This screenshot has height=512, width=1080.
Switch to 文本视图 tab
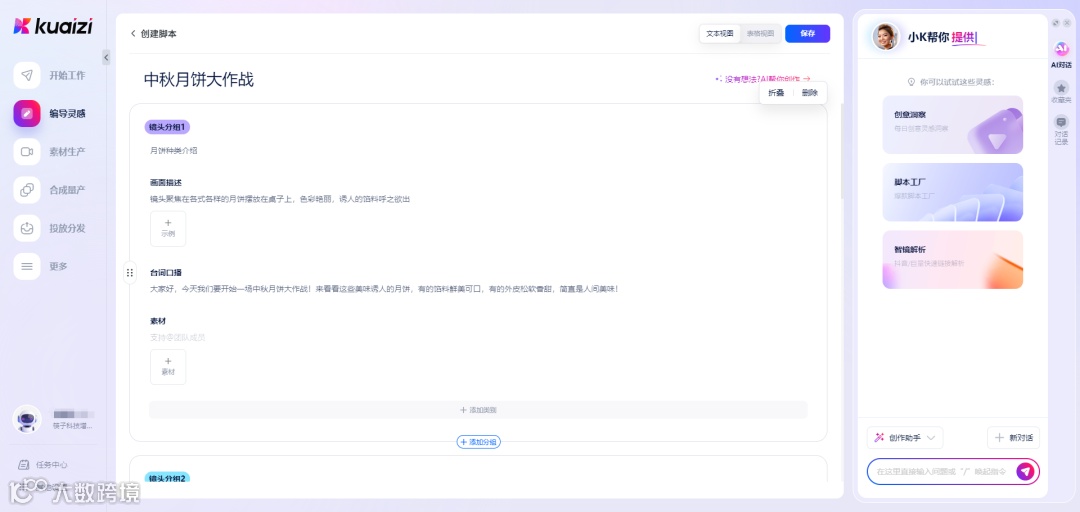(x=720, y=33)
